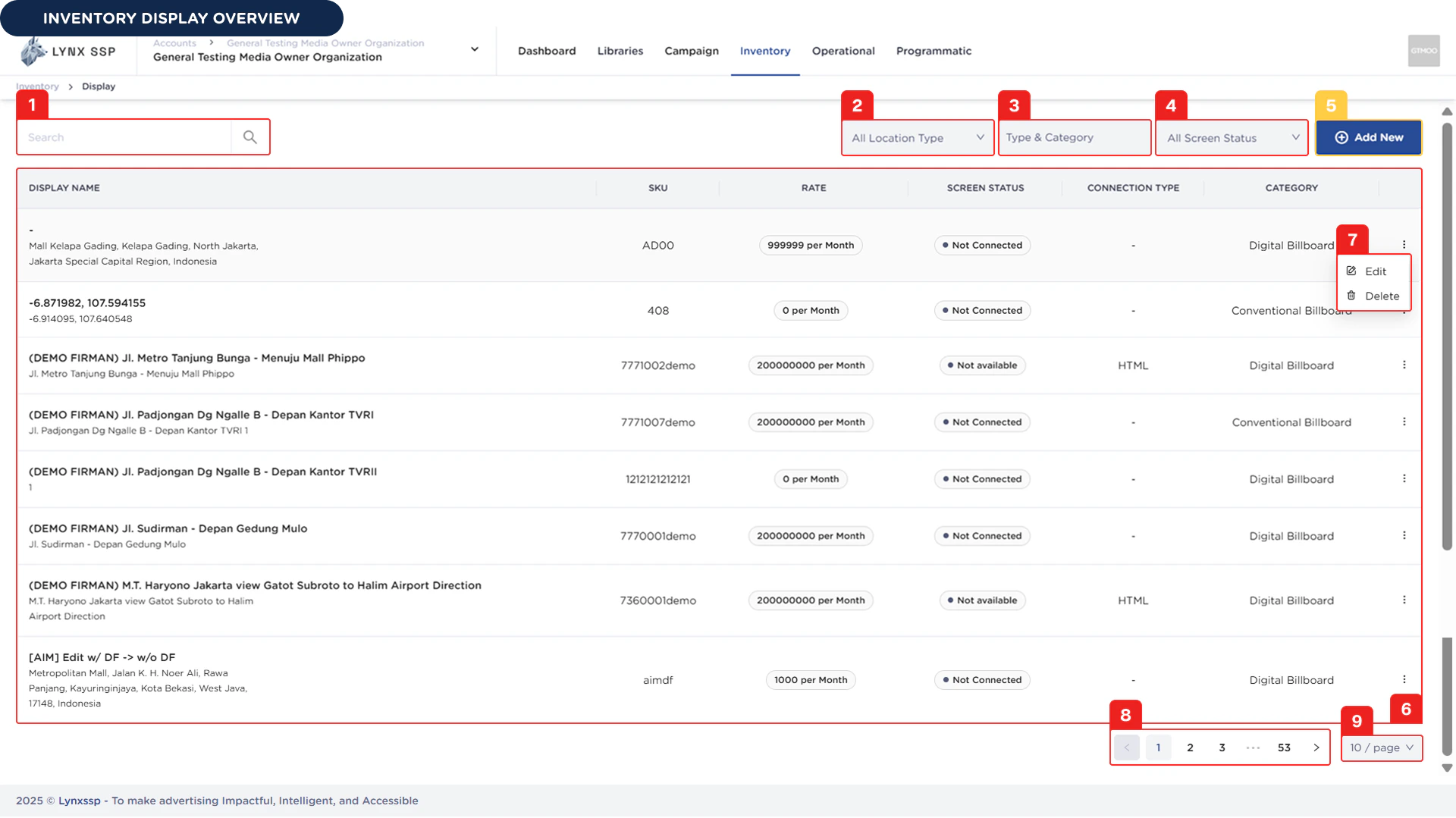The image size is (1456, 818).
Task: Click the 999999 per Month rate badge
Action: (x=811, y=245)
